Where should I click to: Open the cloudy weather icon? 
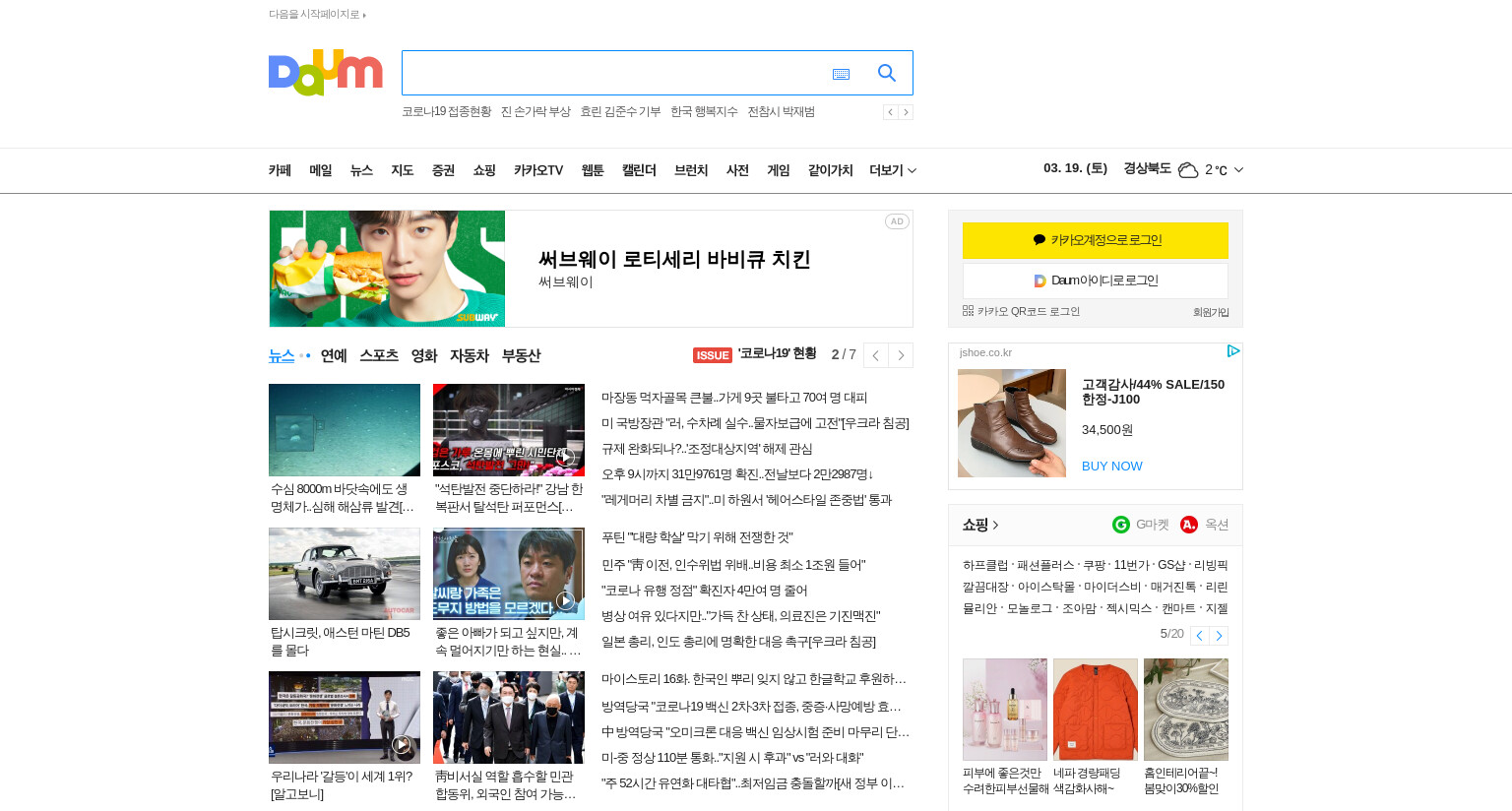coord(1188,170)
